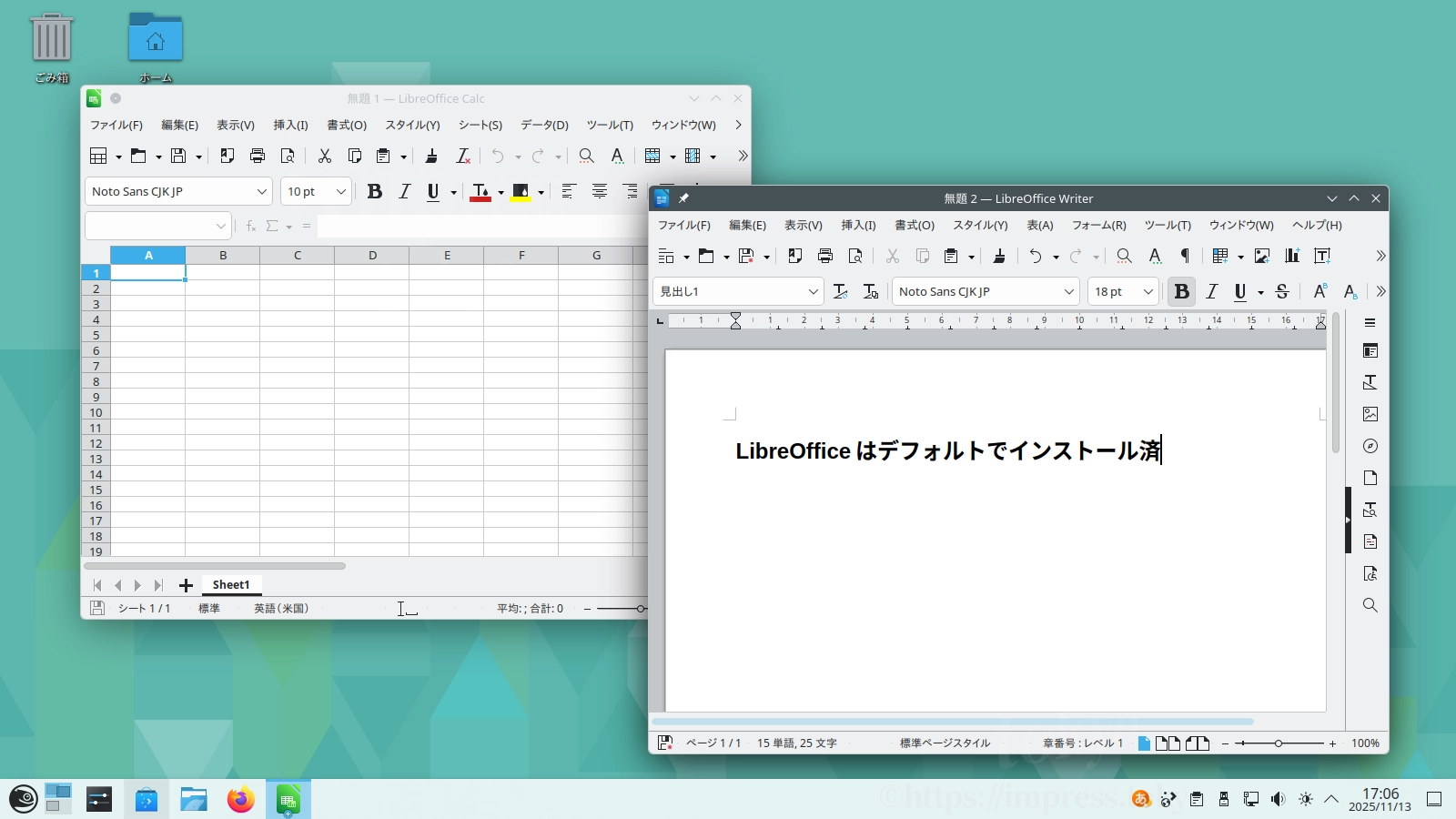The height and width of the screenshot is (819, 1456).
Task: Select the Sheet1 tab in Calc
Action: point(231,585)
